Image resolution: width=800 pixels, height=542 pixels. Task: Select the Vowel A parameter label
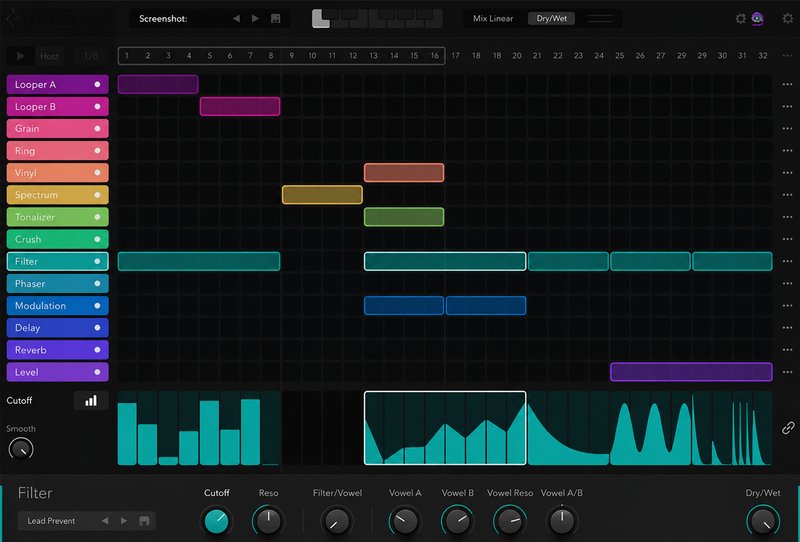[x=405, y=493]
